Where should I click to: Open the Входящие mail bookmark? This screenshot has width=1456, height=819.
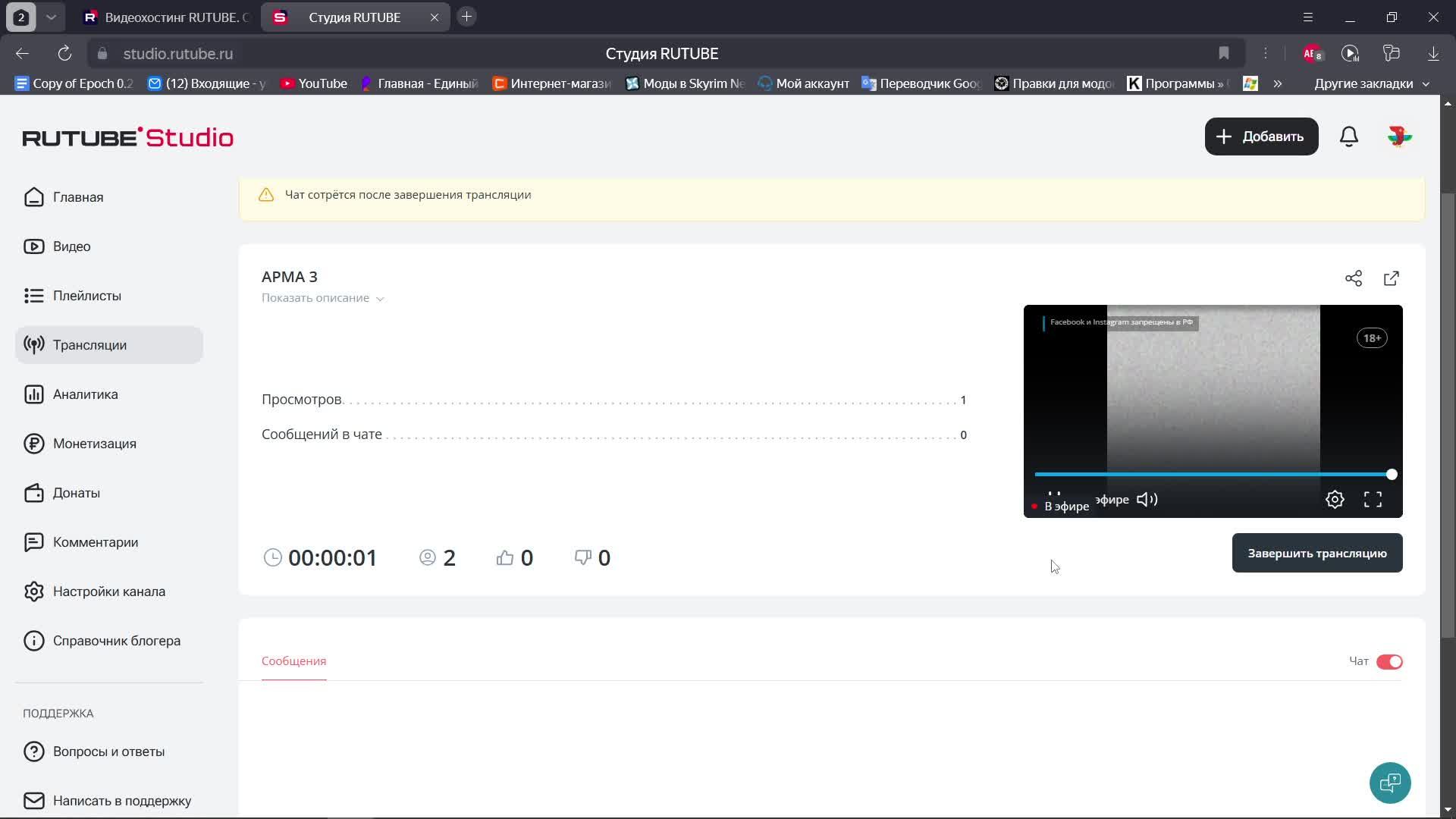point(207,83)
